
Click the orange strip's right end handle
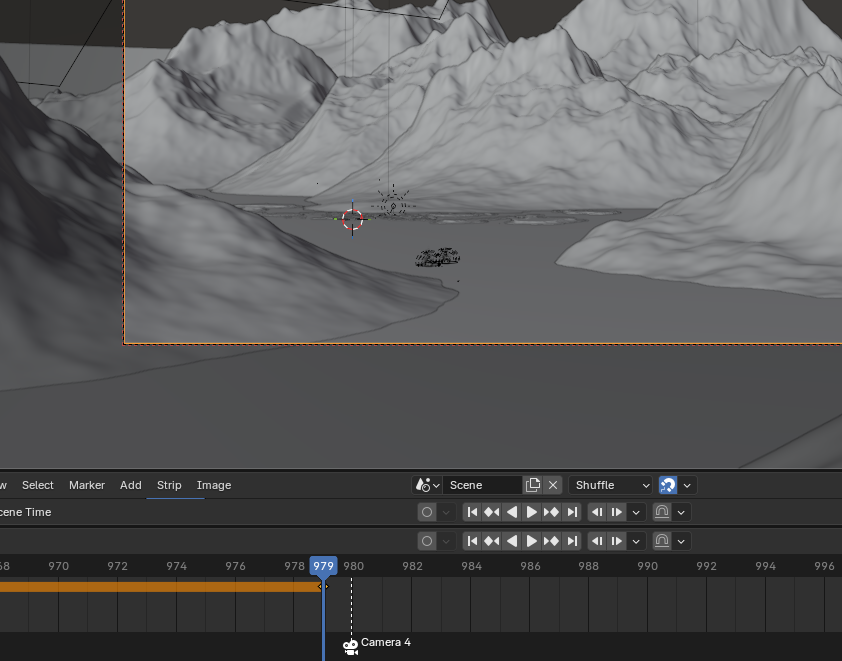(x=322, y=586)
